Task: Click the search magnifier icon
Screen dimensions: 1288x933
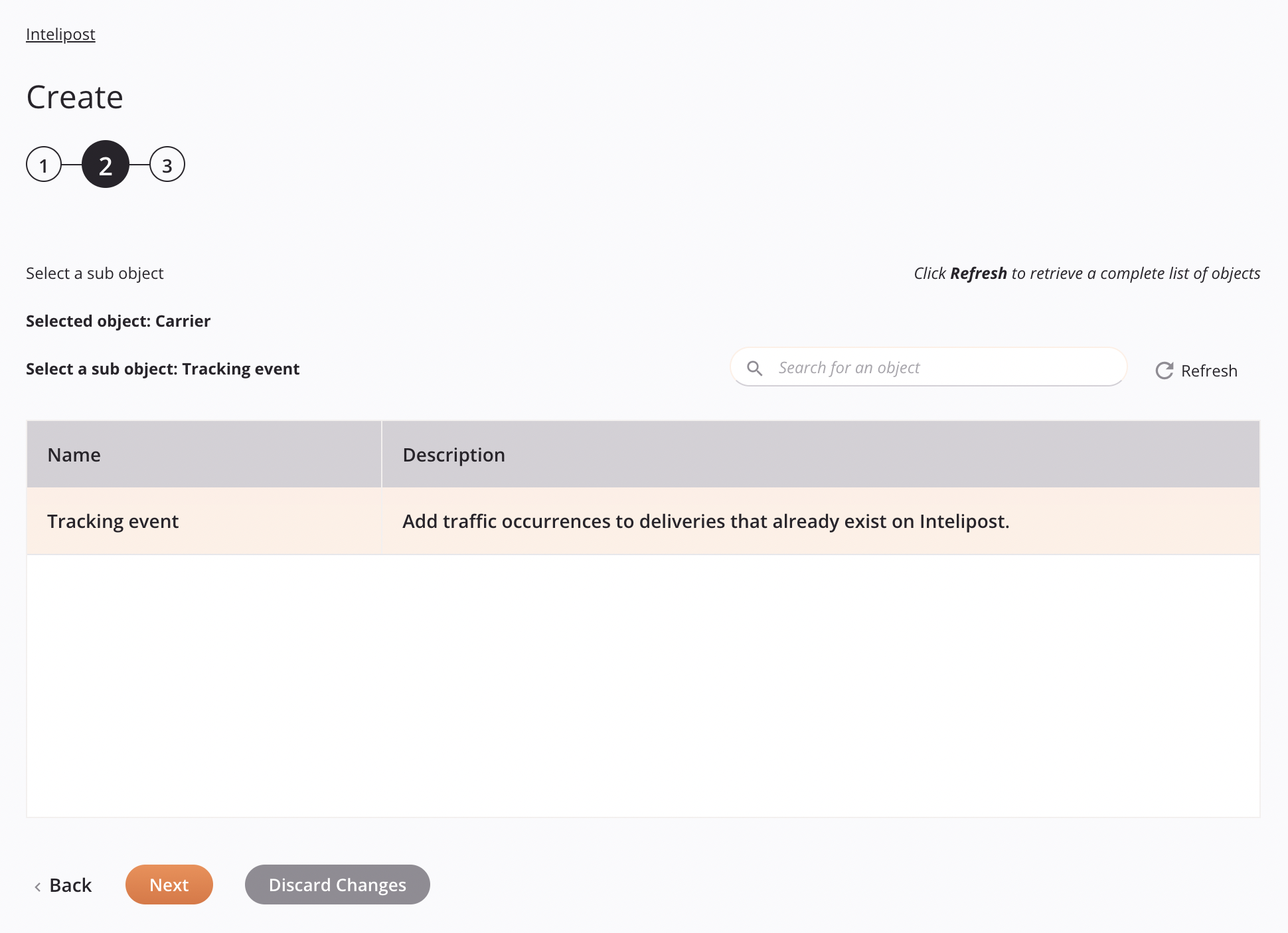Action: point(757,367)
